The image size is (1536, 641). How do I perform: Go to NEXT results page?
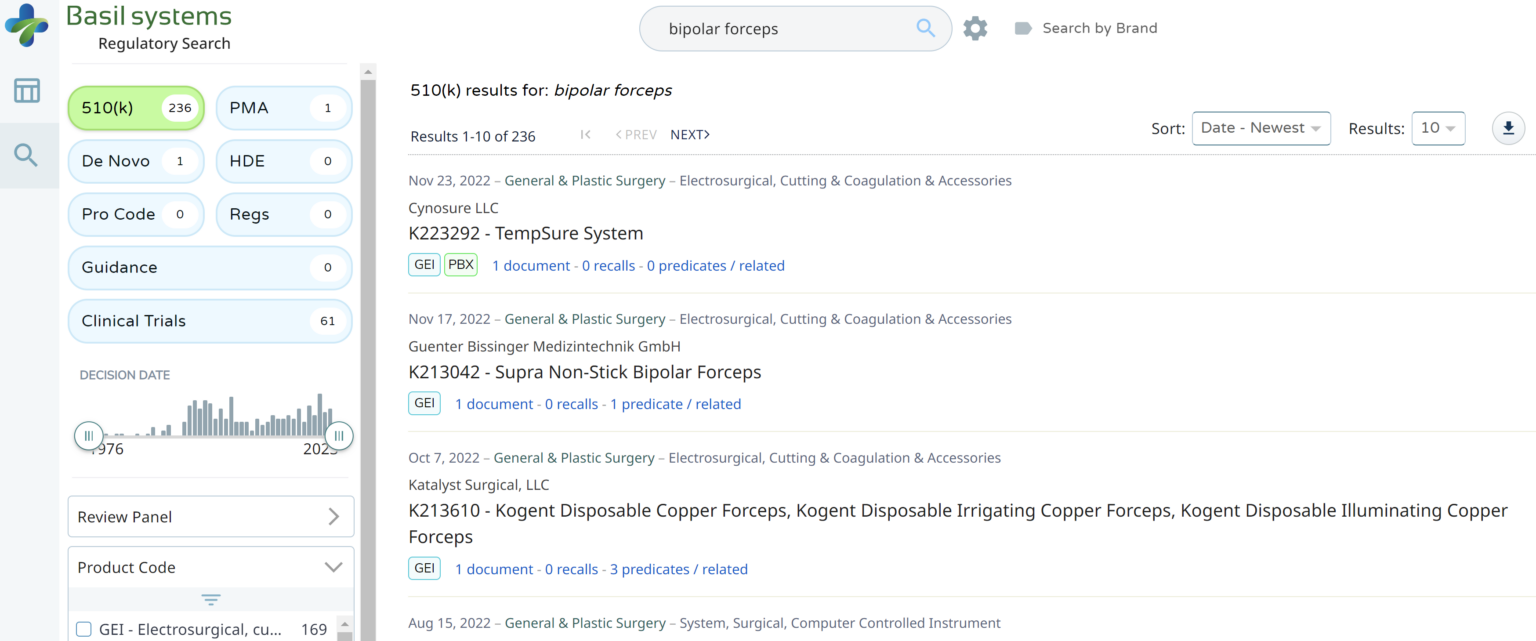pyautogui.click(x=690, y=135)
